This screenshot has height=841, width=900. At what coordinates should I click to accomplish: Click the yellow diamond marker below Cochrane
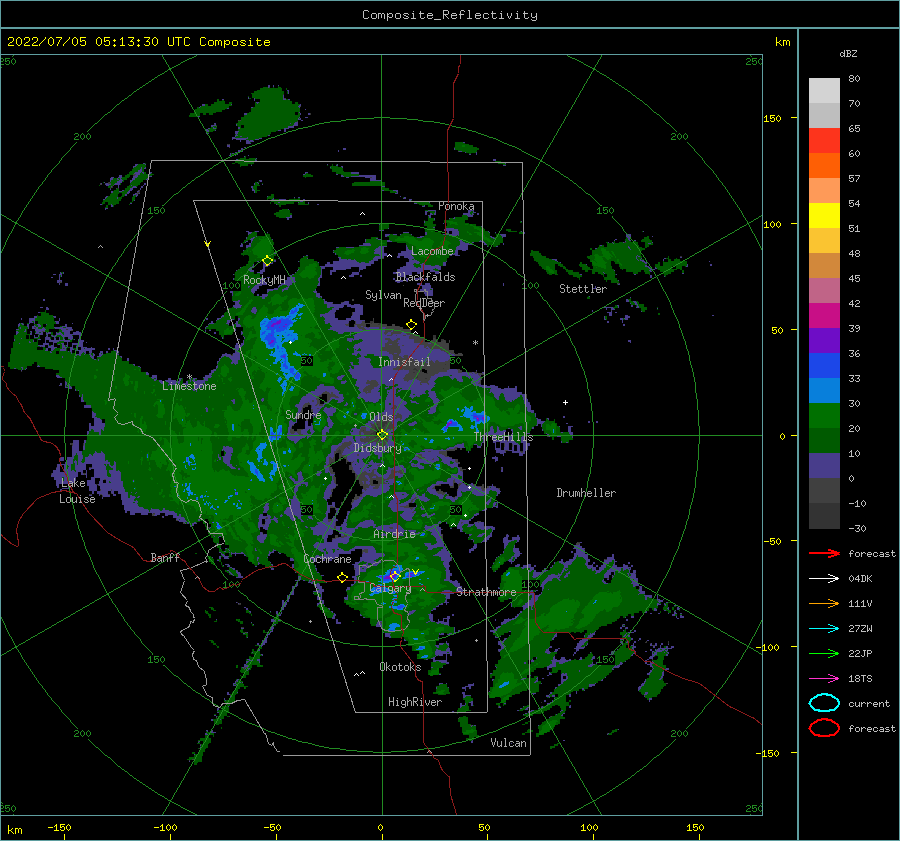point(342,578)
